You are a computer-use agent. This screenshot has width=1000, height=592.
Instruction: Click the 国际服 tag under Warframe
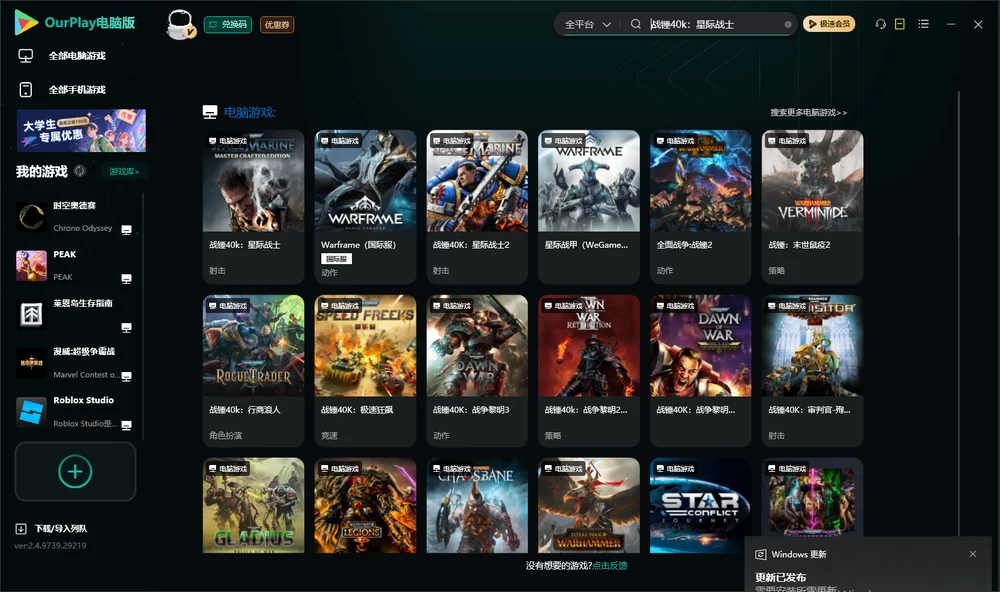coord(336,258)
